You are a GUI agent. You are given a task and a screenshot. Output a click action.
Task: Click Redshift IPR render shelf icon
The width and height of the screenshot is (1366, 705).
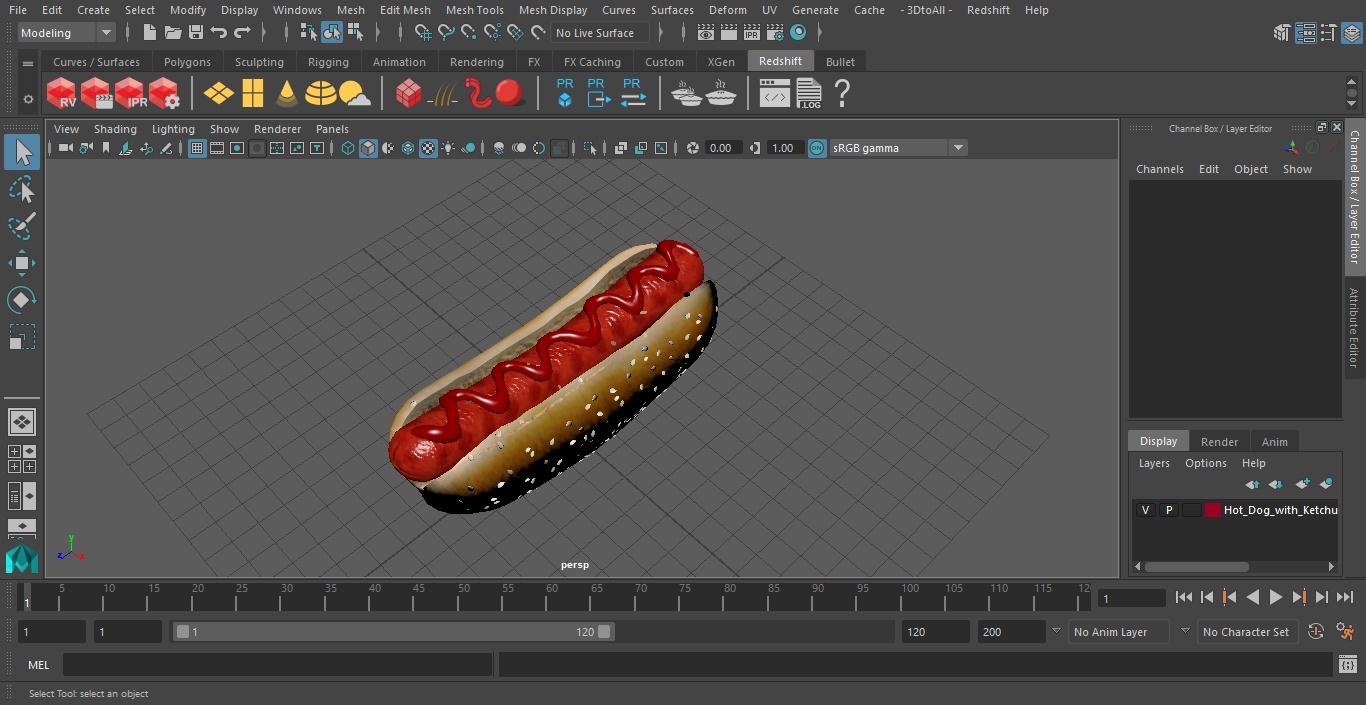130,94
